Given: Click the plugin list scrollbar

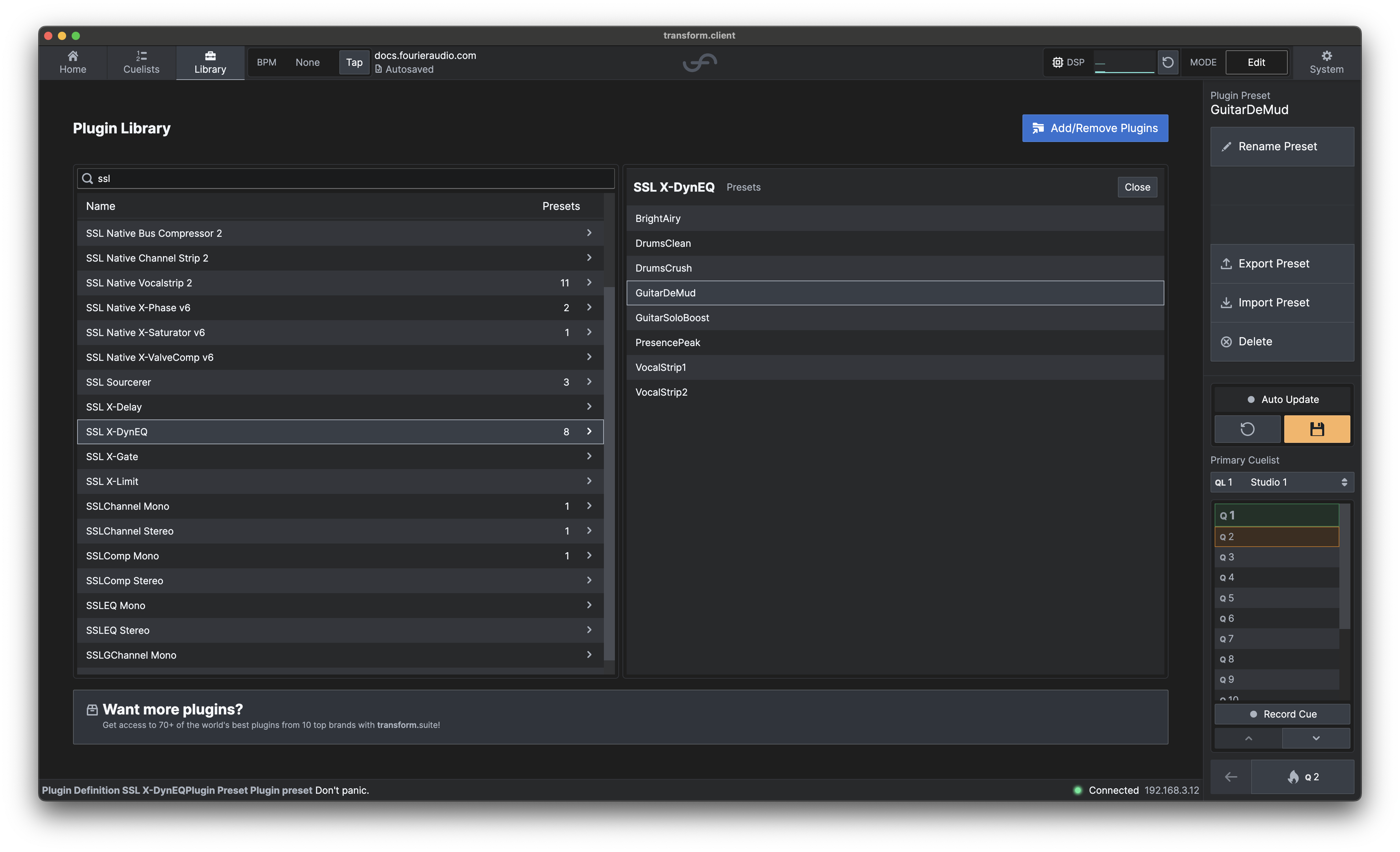Looking at the screenshot, I should pos(608,473).
